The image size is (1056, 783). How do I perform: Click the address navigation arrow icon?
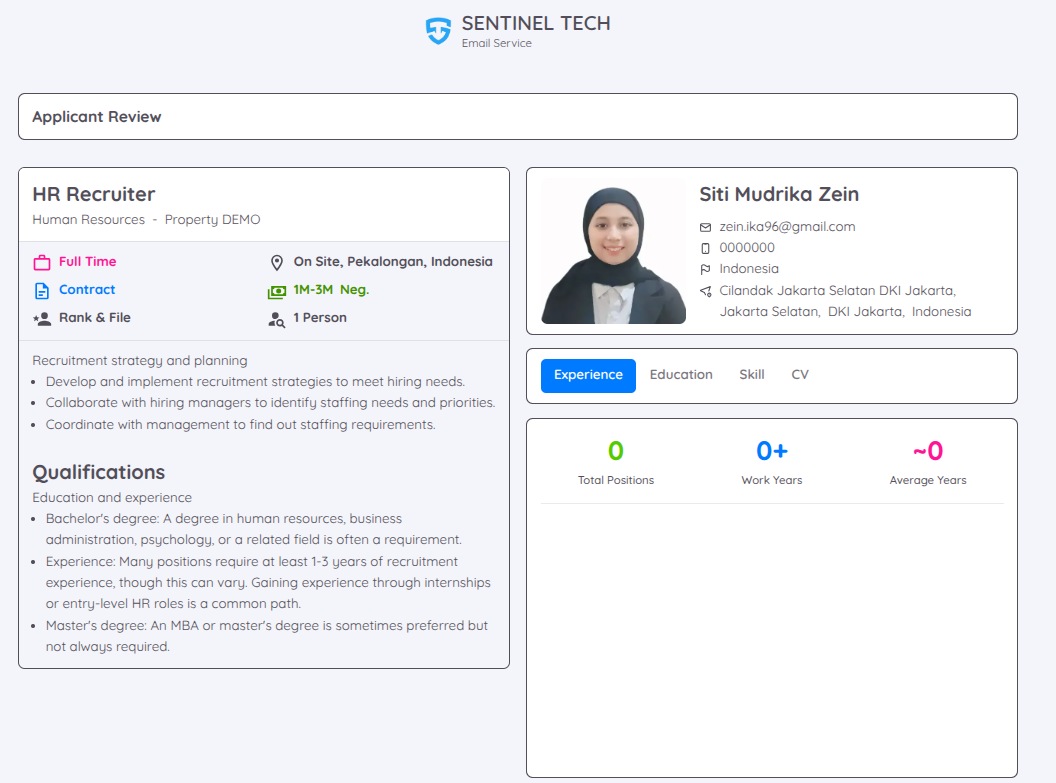[x=705, y=290]
